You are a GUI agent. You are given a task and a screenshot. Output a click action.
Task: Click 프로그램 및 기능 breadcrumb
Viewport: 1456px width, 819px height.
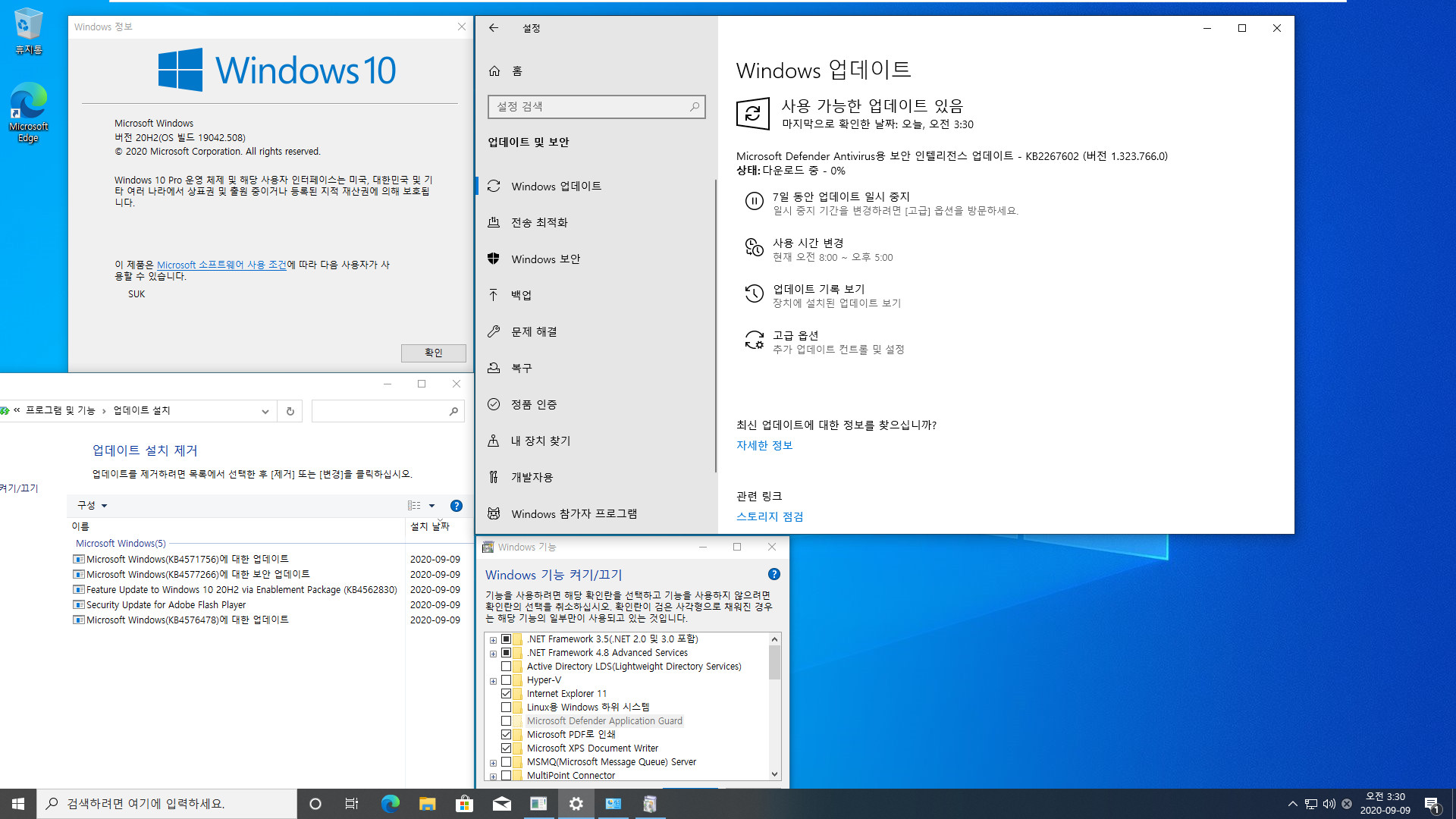tap(61, 410)
